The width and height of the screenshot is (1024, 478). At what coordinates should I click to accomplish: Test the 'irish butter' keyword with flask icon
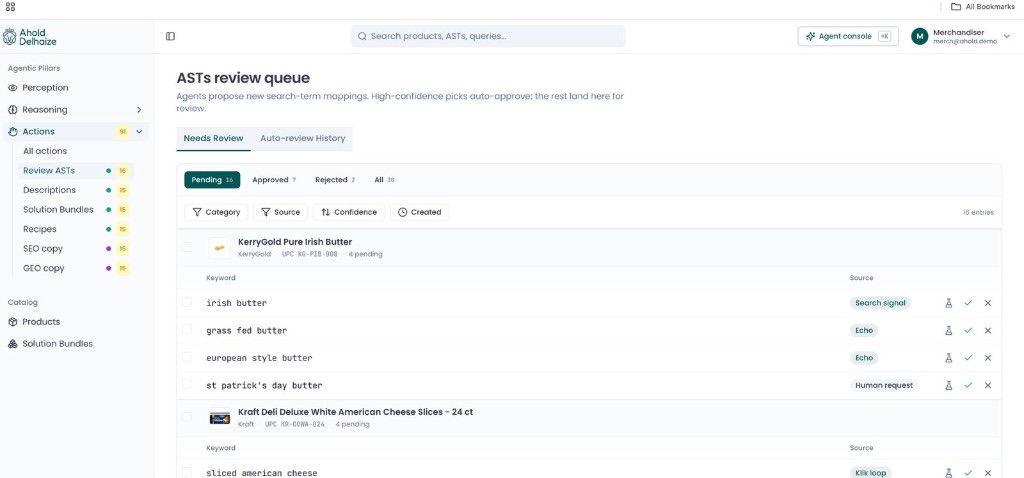click(949, 303)
